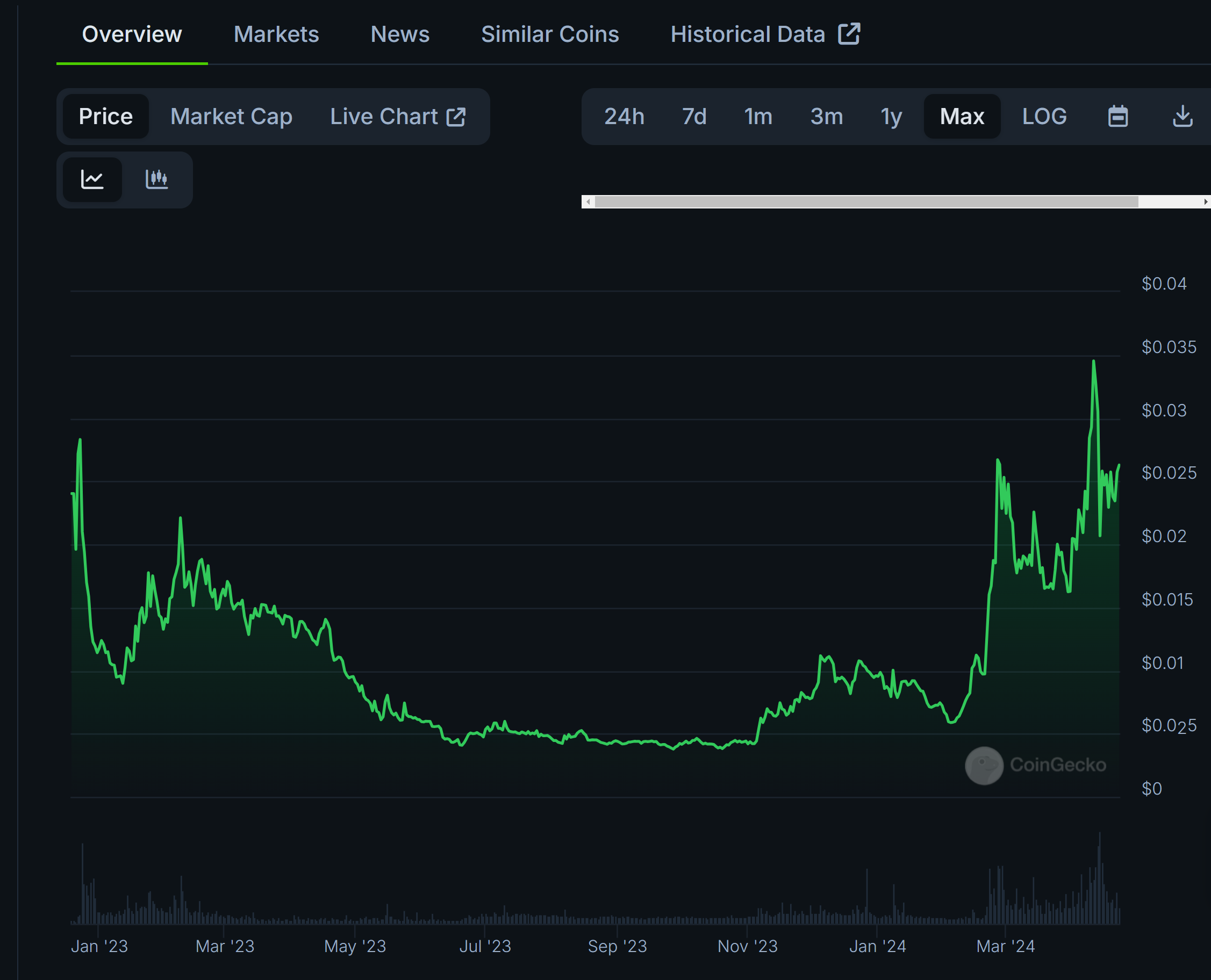Toggle LOG scale on the chart
Image resolution: width=1211 pixels, height=980 pixels.
pos(1044,116)
